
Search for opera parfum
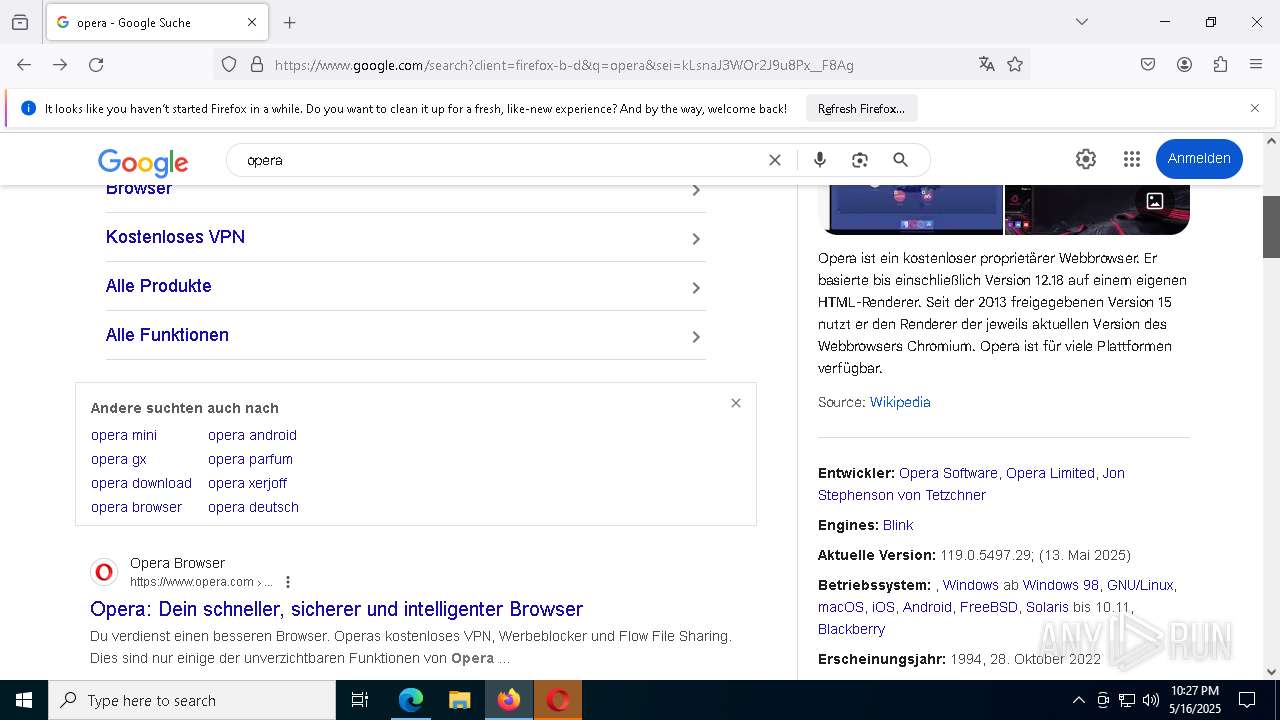250,459
